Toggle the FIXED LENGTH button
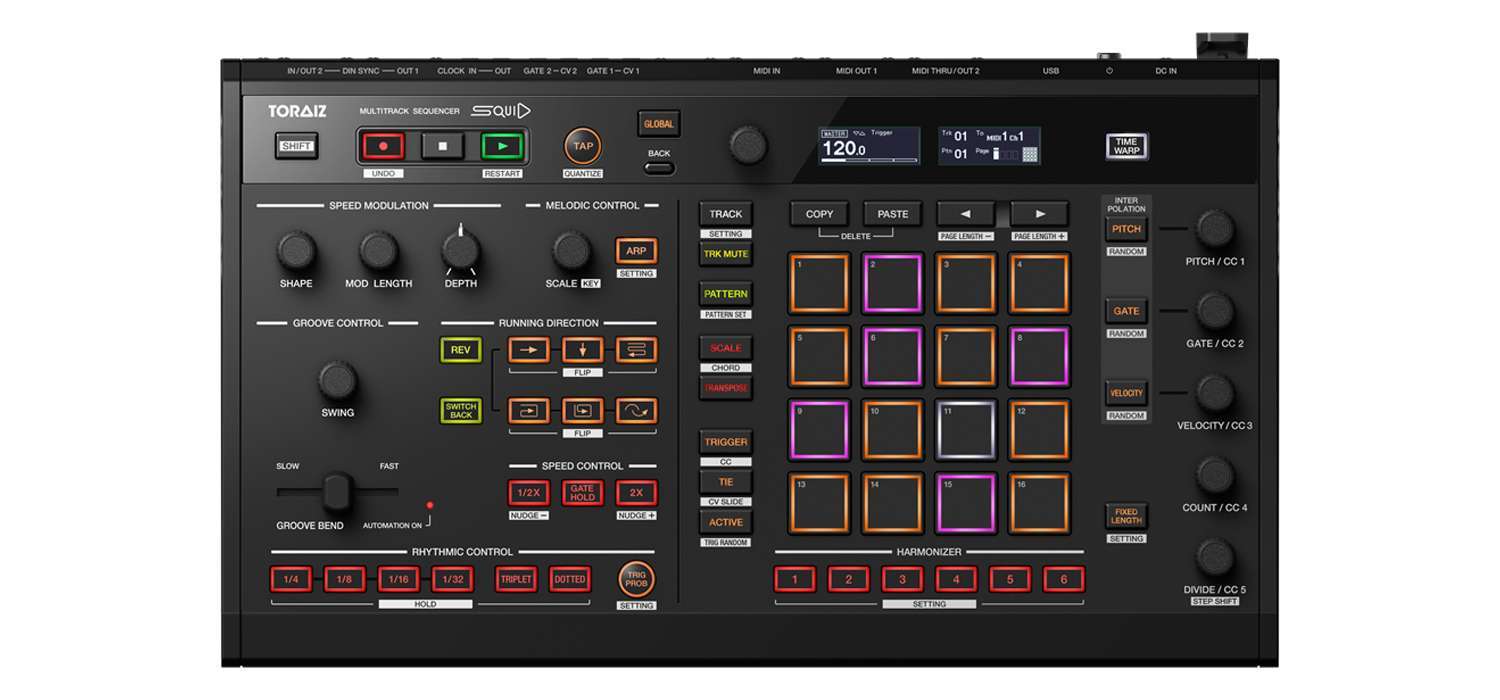This screenshot has height=700, width=1500. 1126,516
